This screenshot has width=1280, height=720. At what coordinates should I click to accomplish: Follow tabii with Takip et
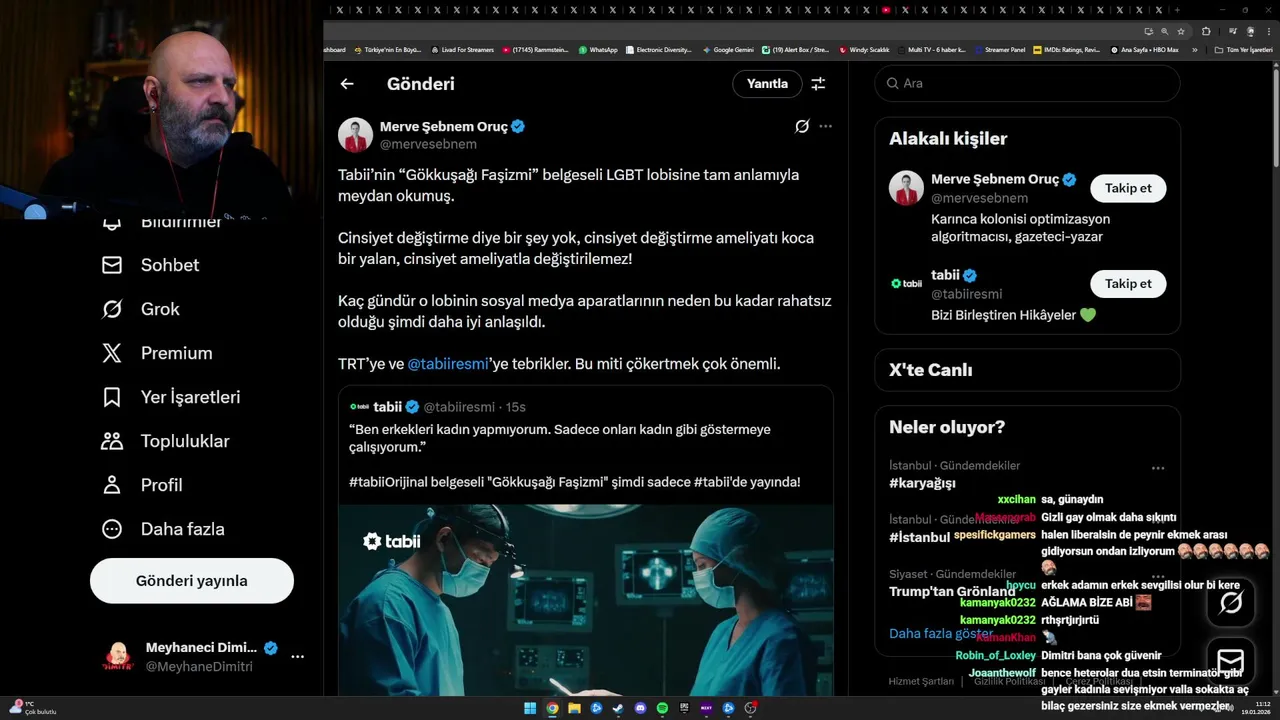[1128, 283]
